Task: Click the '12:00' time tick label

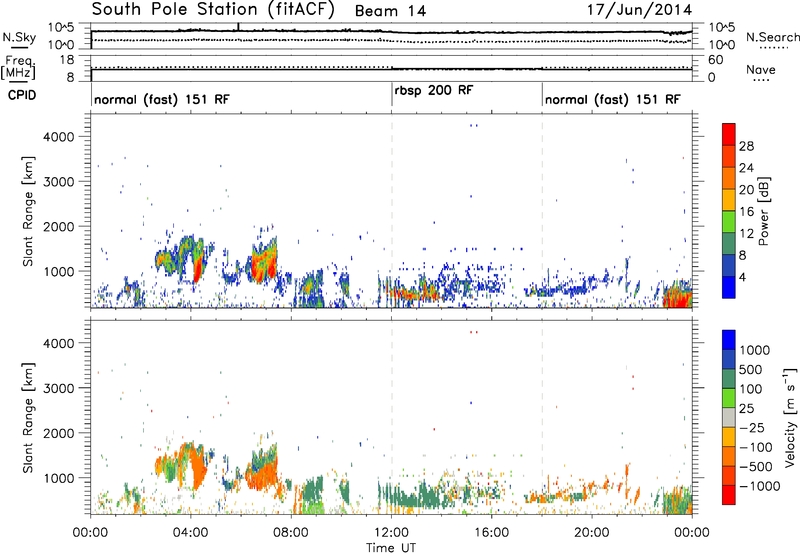Action: (391, 533)
